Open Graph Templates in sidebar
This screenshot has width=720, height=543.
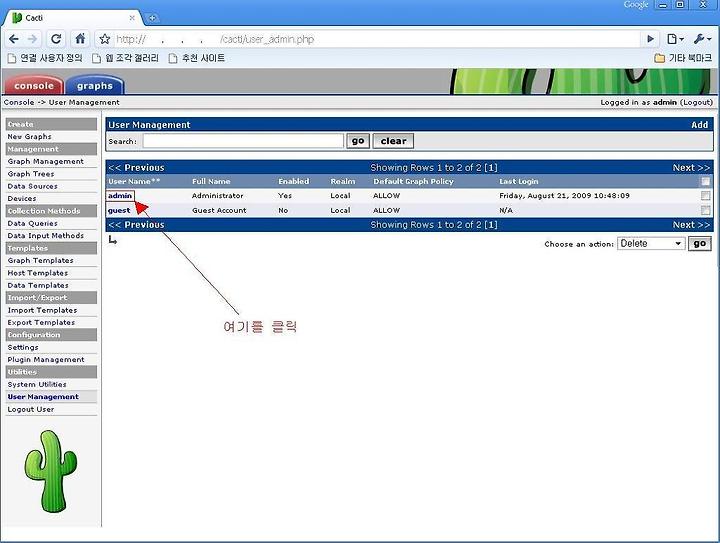tap(40, 261)
